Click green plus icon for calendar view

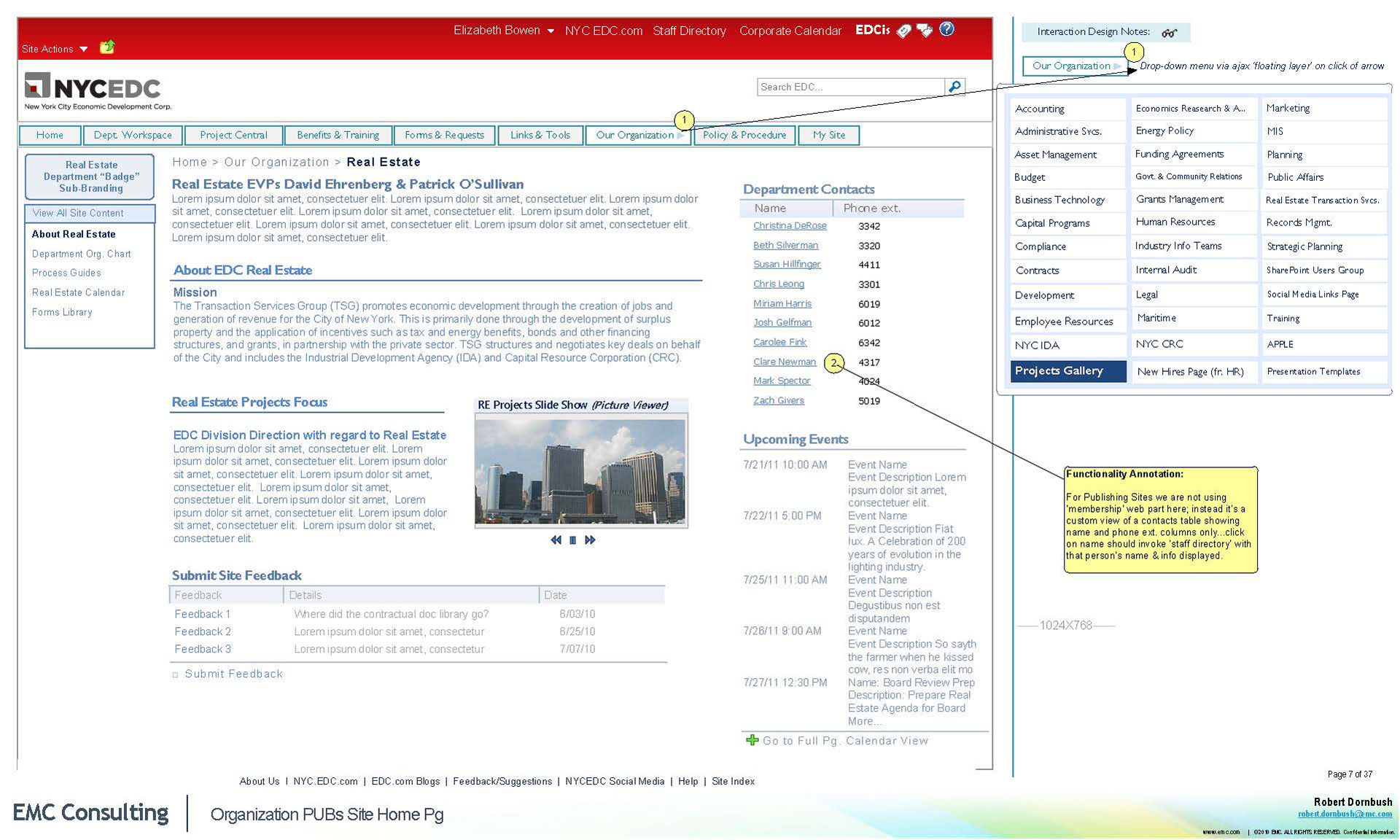coord(752,740)
